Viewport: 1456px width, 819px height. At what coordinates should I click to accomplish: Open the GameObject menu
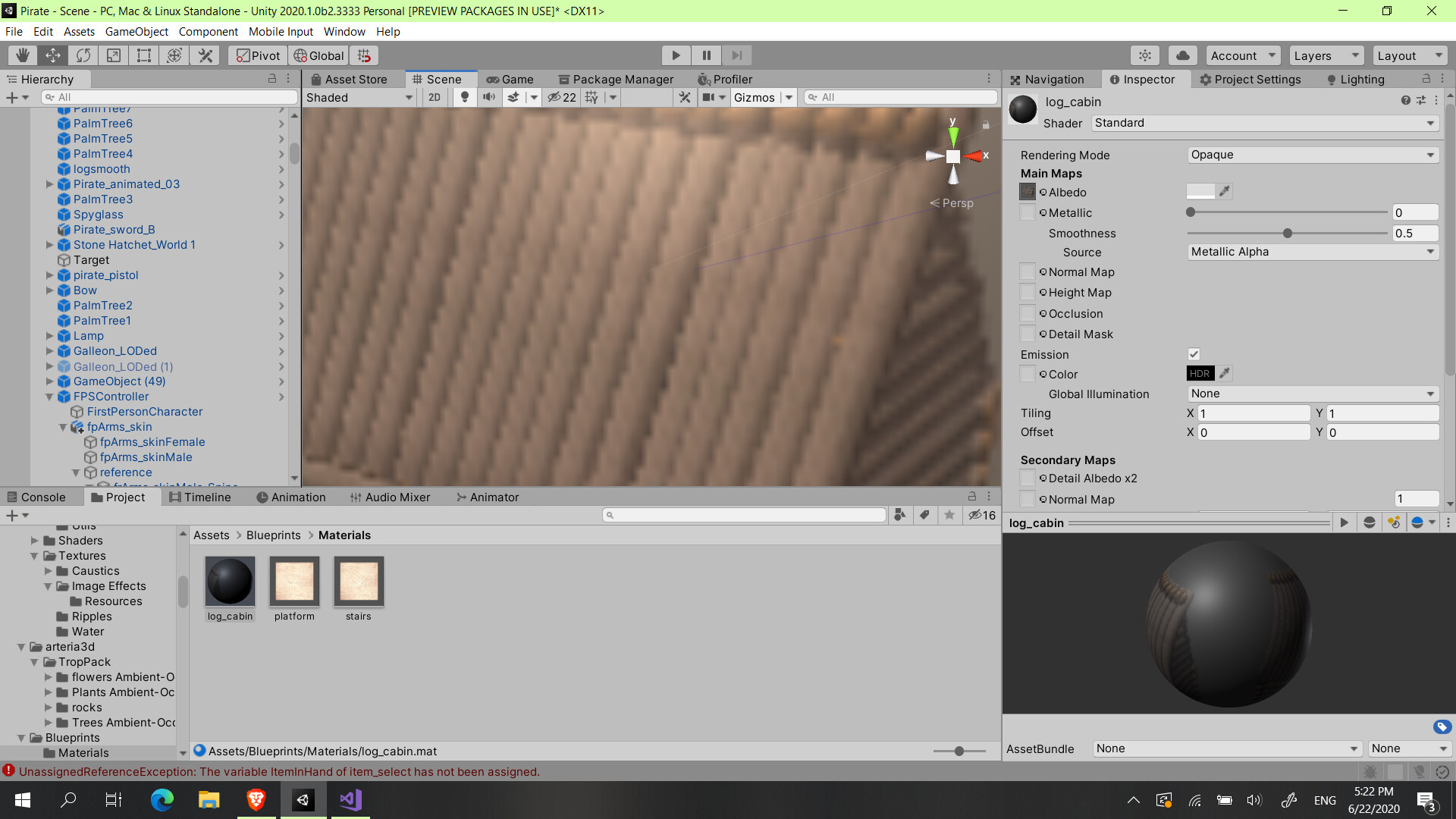(x=136, y=32)
